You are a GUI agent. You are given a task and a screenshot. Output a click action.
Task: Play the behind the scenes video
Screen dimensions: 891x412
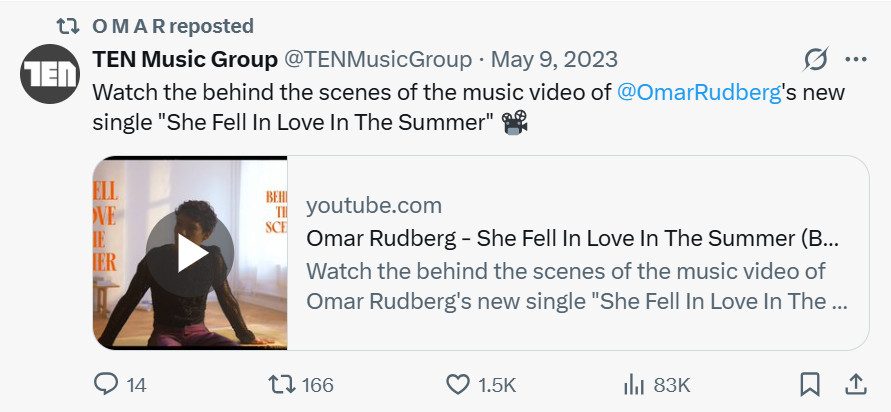[190, 253]
